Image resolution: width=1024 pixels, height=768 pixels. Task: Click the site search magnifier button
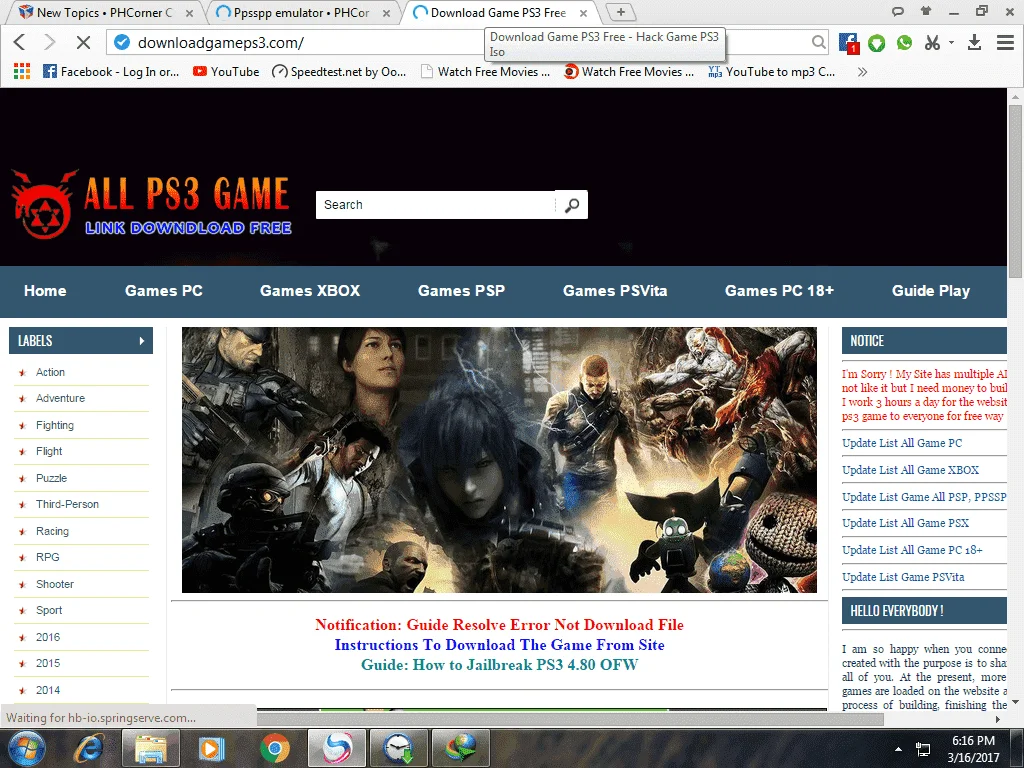[571, 205]
